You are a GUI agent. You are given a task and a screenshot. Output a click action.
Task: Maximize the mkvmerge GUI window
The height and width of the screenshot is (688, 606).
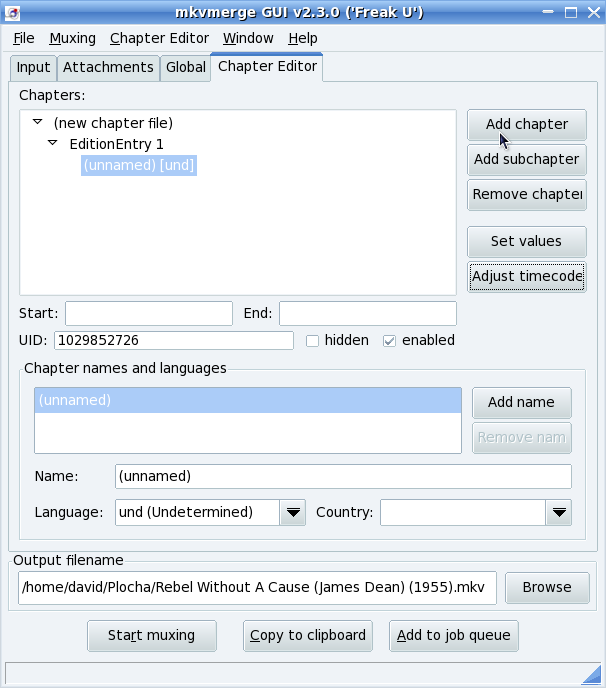pyautogui.click(x=571, y=12)
